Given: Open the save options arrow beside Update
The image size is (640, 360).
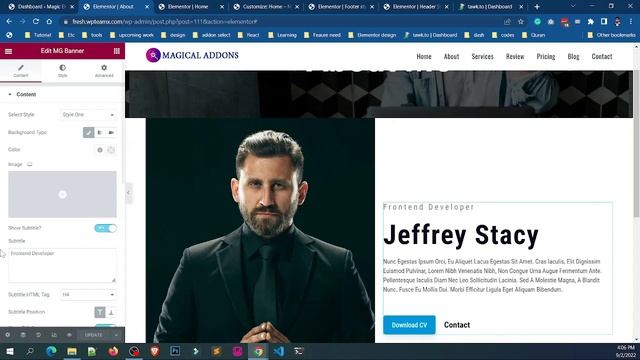Looking at the screenshot, I should pos(116,335).
